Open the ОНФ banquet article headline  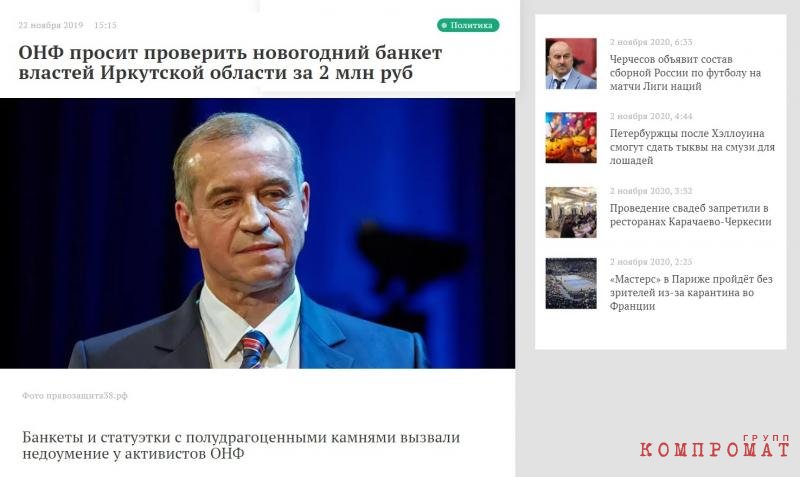point(230,63)
